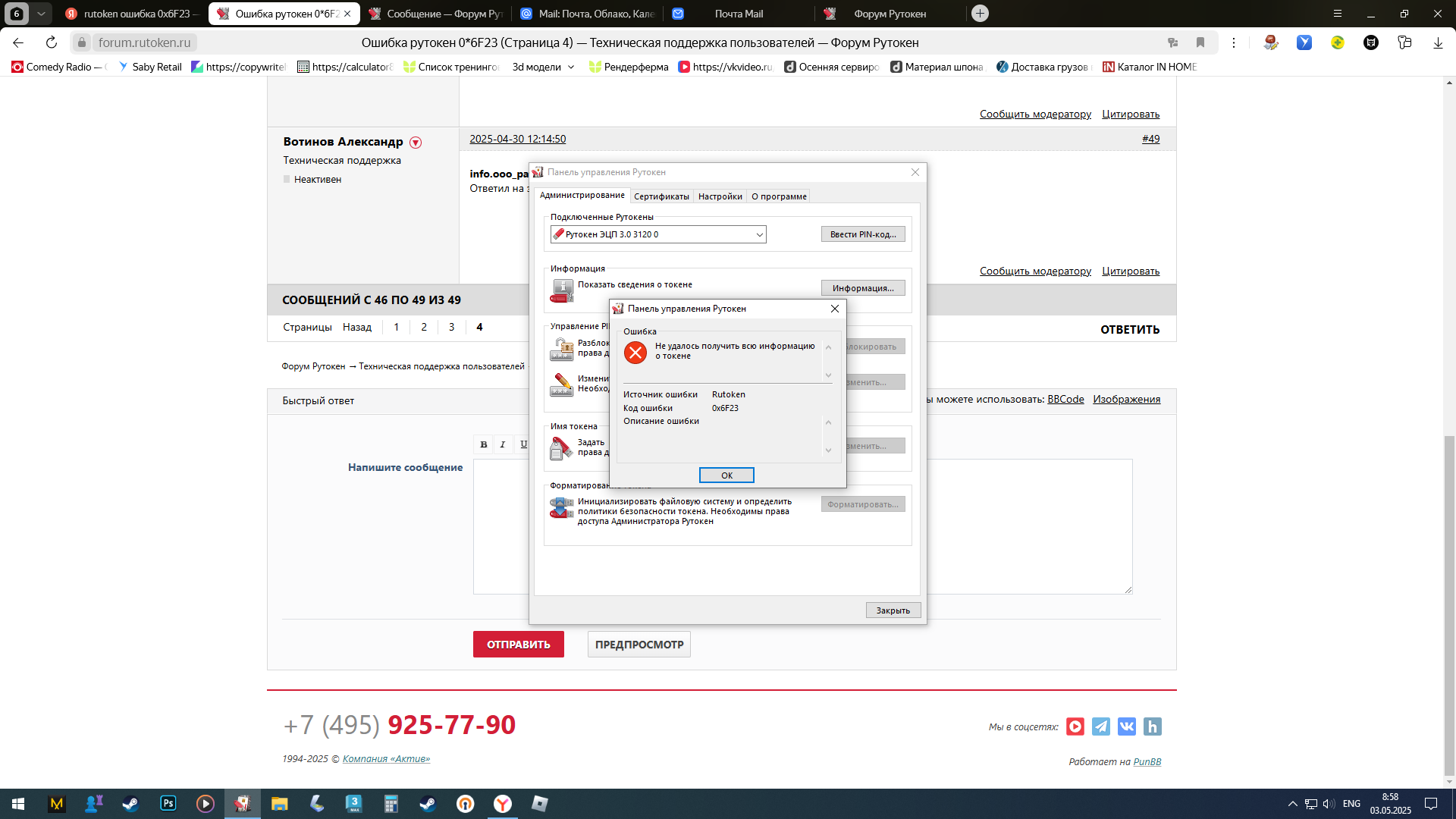The width and height of the screenshot is (1456, 819).
Task: Go to forum page 1
Action: 396,327
